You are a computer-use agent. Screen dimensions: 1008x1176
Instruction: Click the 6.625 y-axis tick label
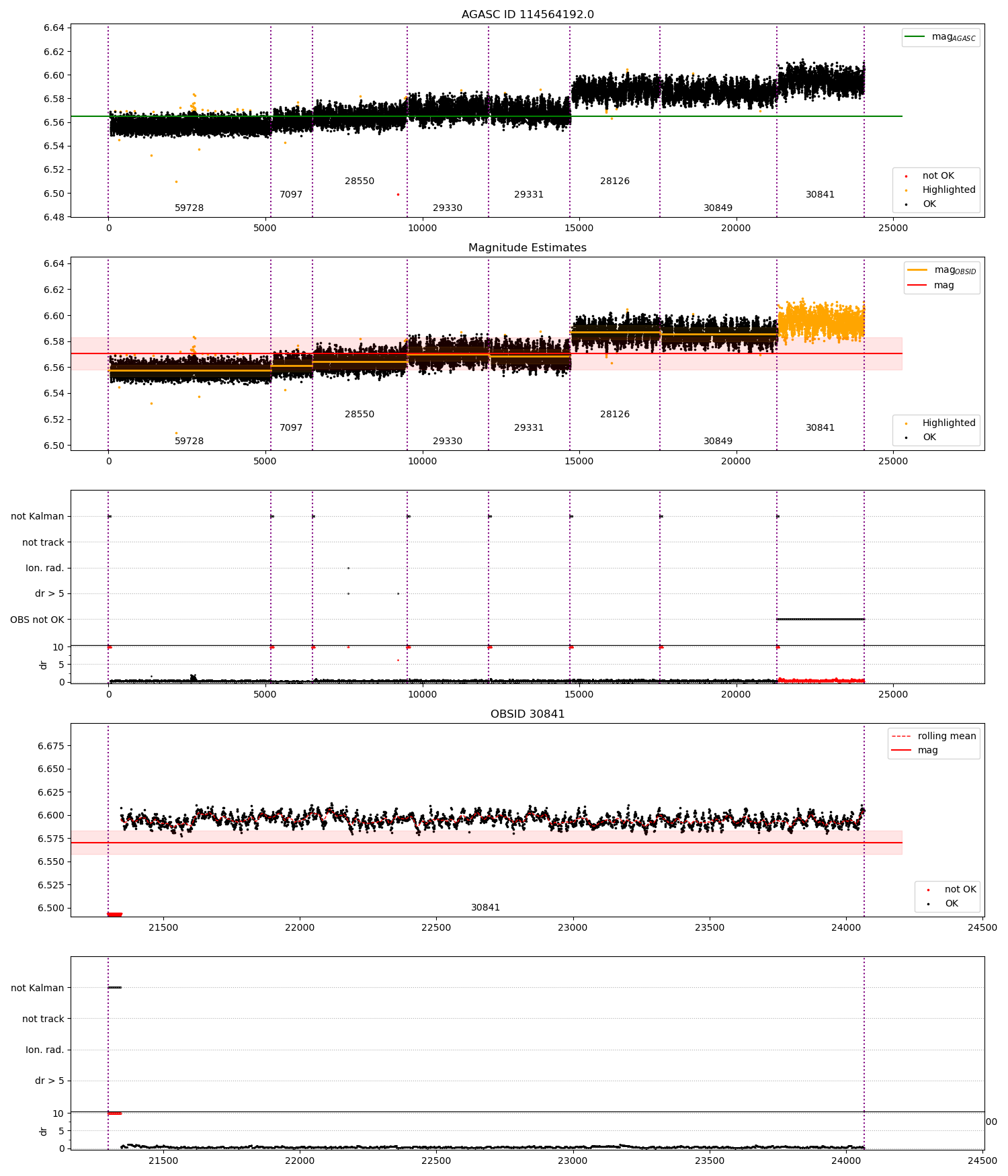point(51,792)
